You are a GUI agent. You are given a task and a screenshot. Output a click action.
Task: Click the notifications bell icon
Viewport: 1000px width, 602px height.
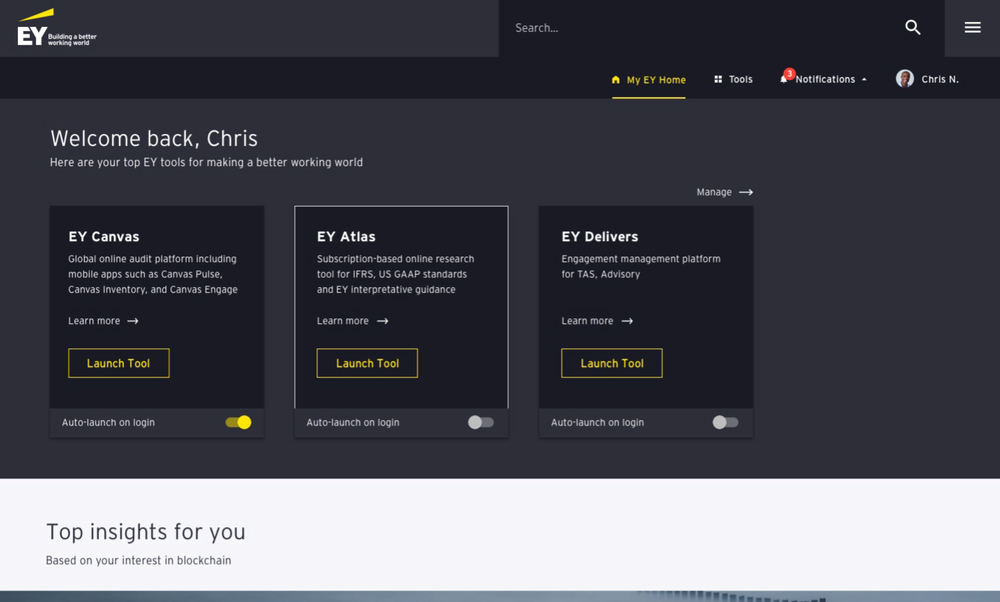click(x=784, y=79)
